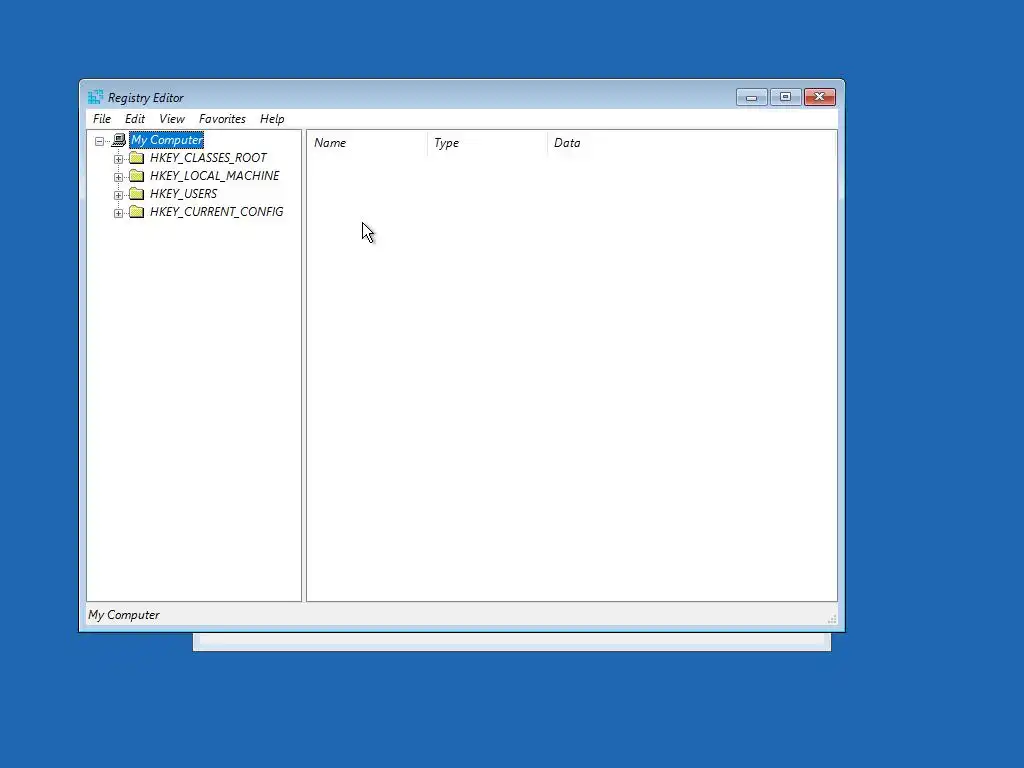This screenshot has width=1024, height=768.
Task: Select the HKEY_LOCAL_MACHINE label
Action: (x=215, y=176)
